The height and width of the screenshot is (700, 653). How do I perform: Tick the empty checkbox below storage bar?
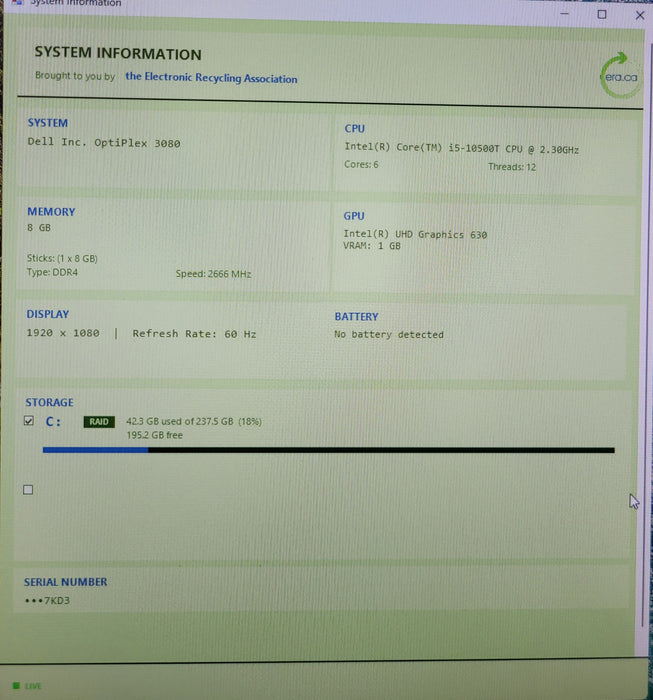tap(28, 490)
